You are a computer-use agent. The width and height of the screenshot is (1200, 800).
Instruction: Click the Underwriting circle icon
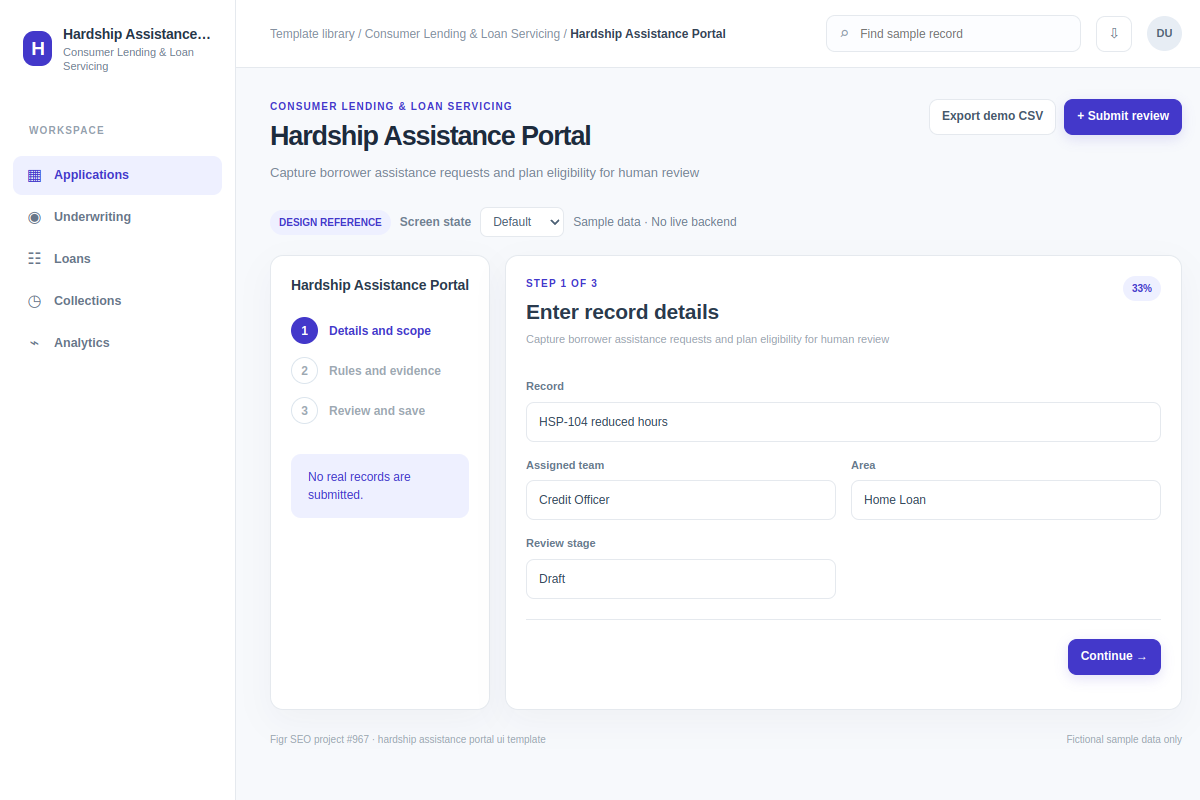pos(35,217)
